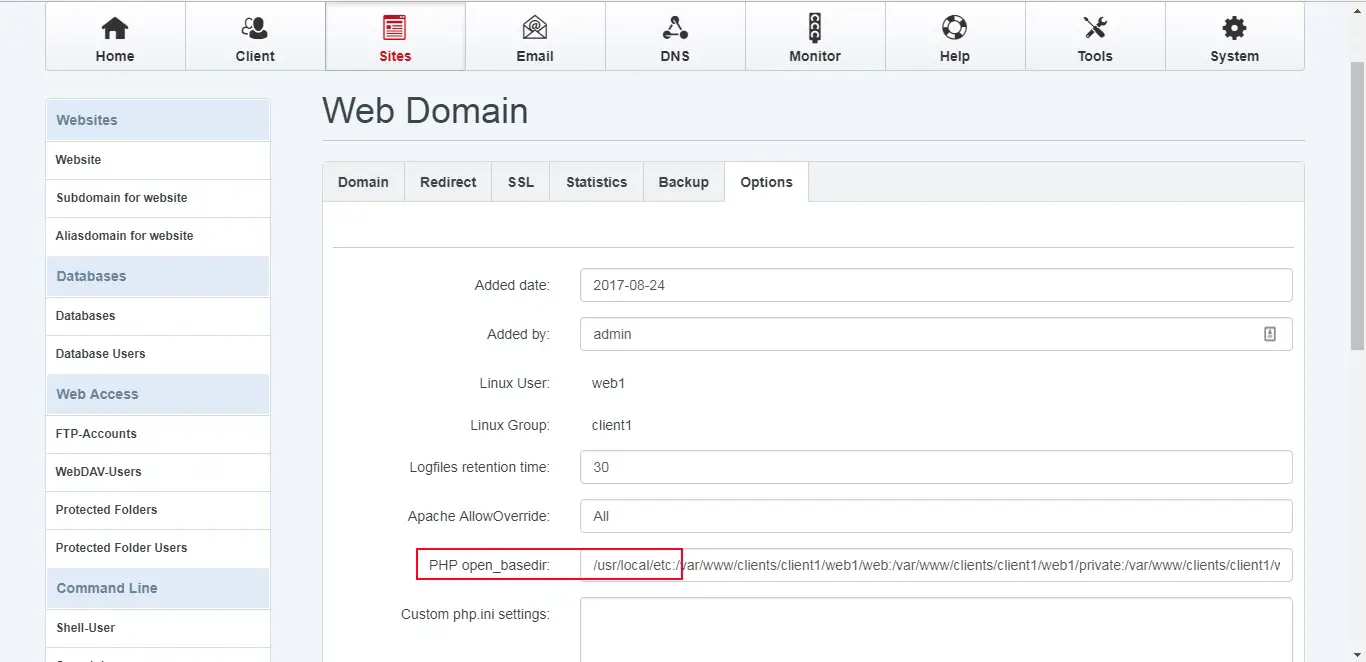The image size is (1366, 662).
Task: Click the Logfiles retention time field
Action: pyautogui.click(x=935, y=467)
